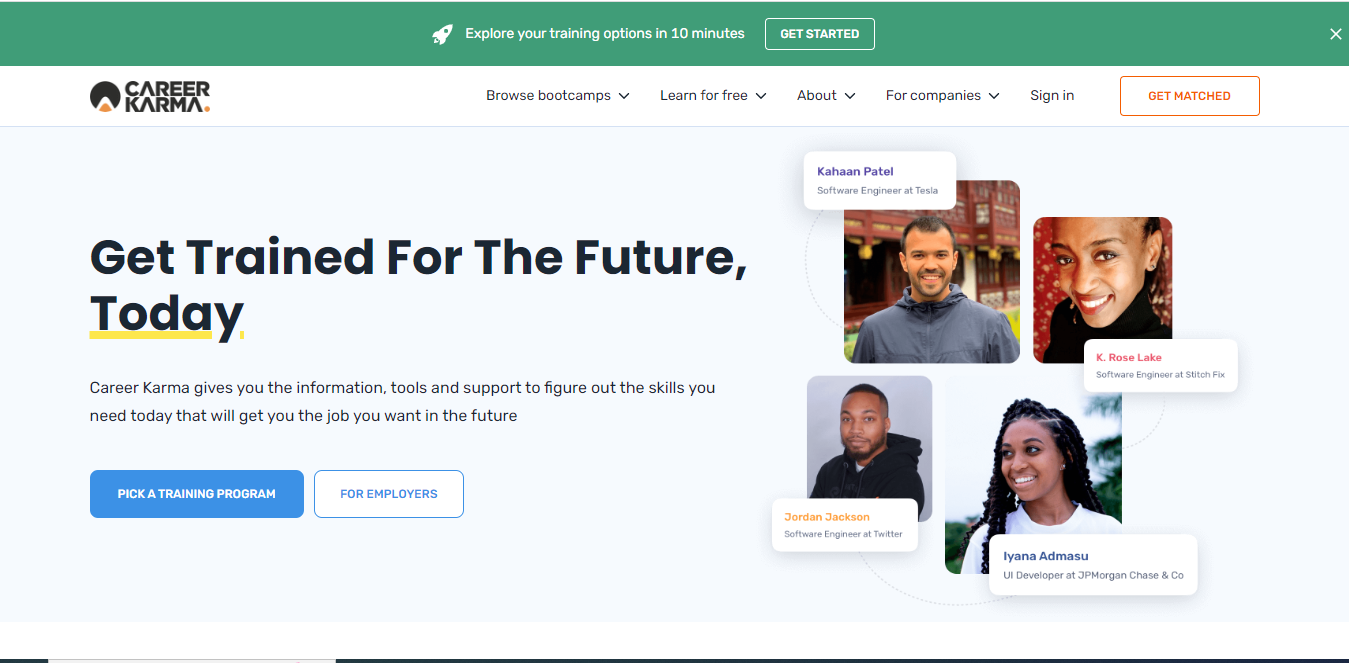Expand the Learn for free chevron
Image resolution: width=1349 pixels, height=663 pixels.
(761, 96)
